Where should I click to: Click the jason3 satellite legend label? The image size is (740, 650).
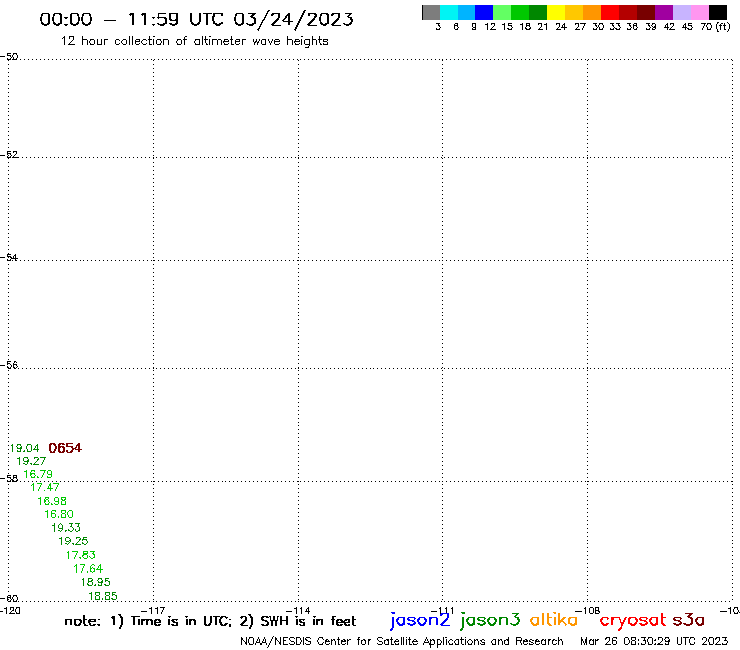(490, 621)
